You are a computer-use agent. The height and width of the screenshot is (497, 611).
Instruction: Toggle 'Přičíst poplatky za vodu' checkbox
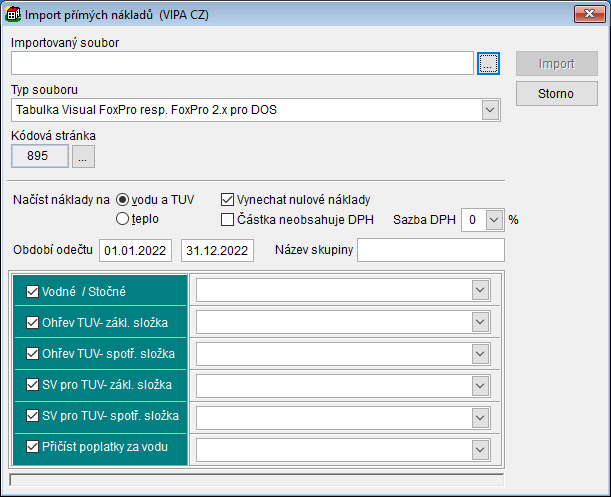(x=32, y=449)
